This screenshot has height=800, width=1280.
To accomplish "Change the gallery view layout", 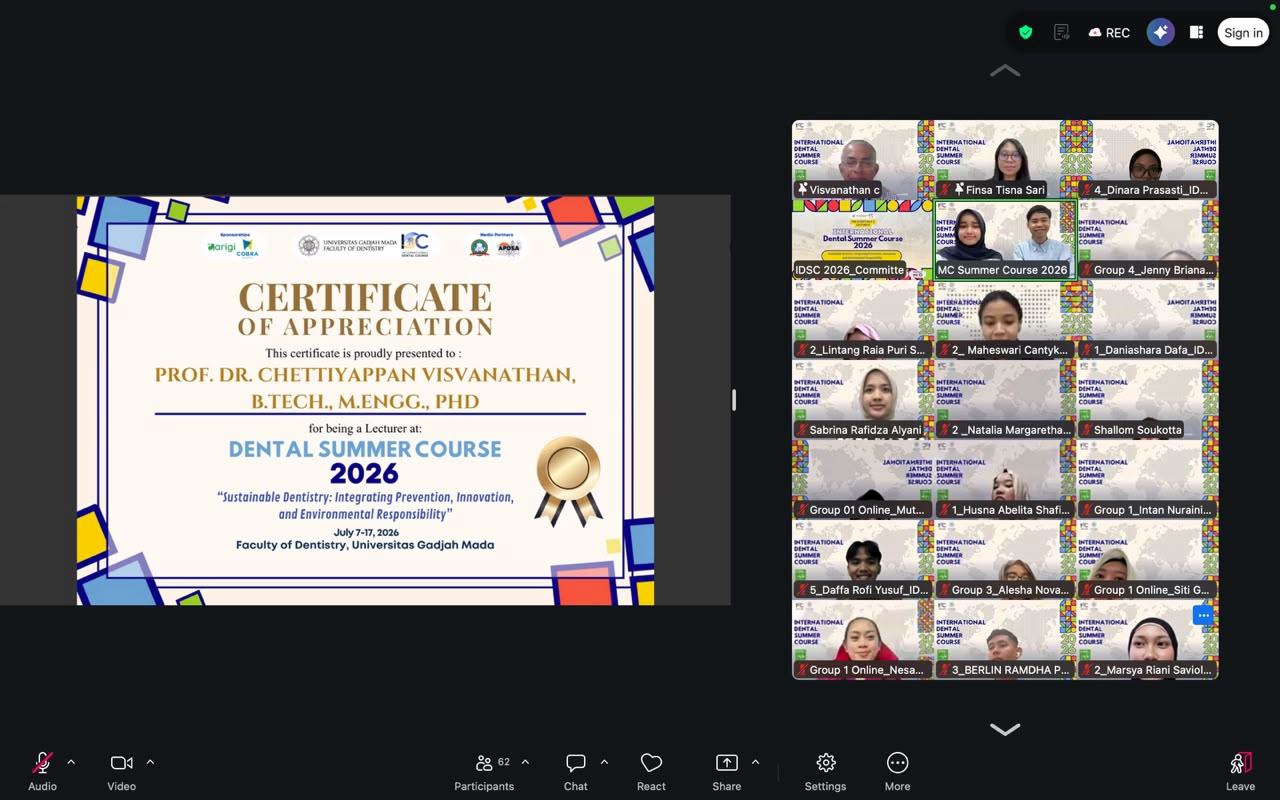I will pyautogui.click(x=1196, y=32).
